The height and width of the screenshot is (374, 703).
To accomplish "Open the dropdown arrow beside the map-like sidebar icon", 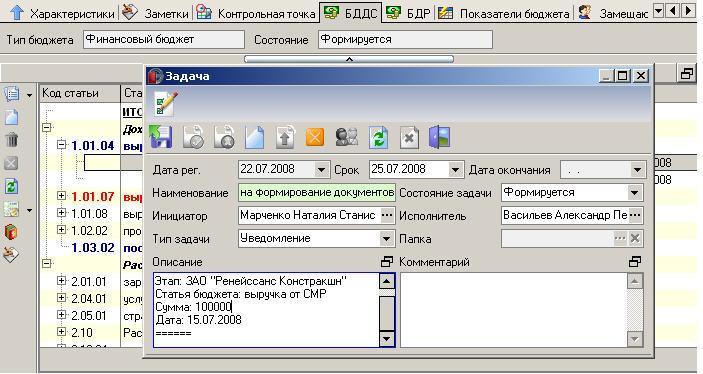I will tap(30, 210).
